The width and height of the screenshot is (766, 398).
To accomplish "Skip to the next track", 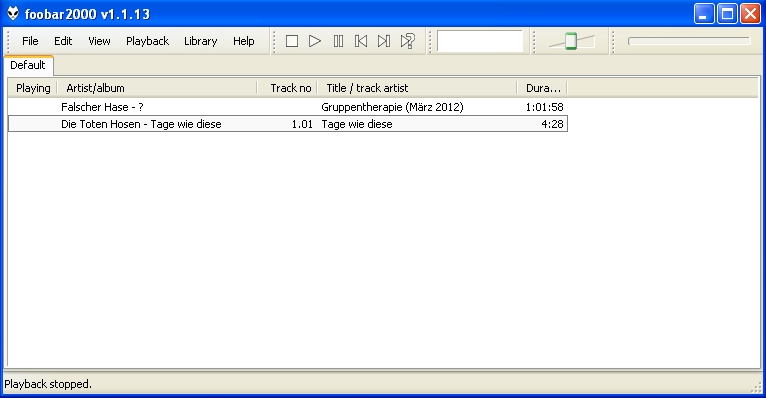I will 384,41.
